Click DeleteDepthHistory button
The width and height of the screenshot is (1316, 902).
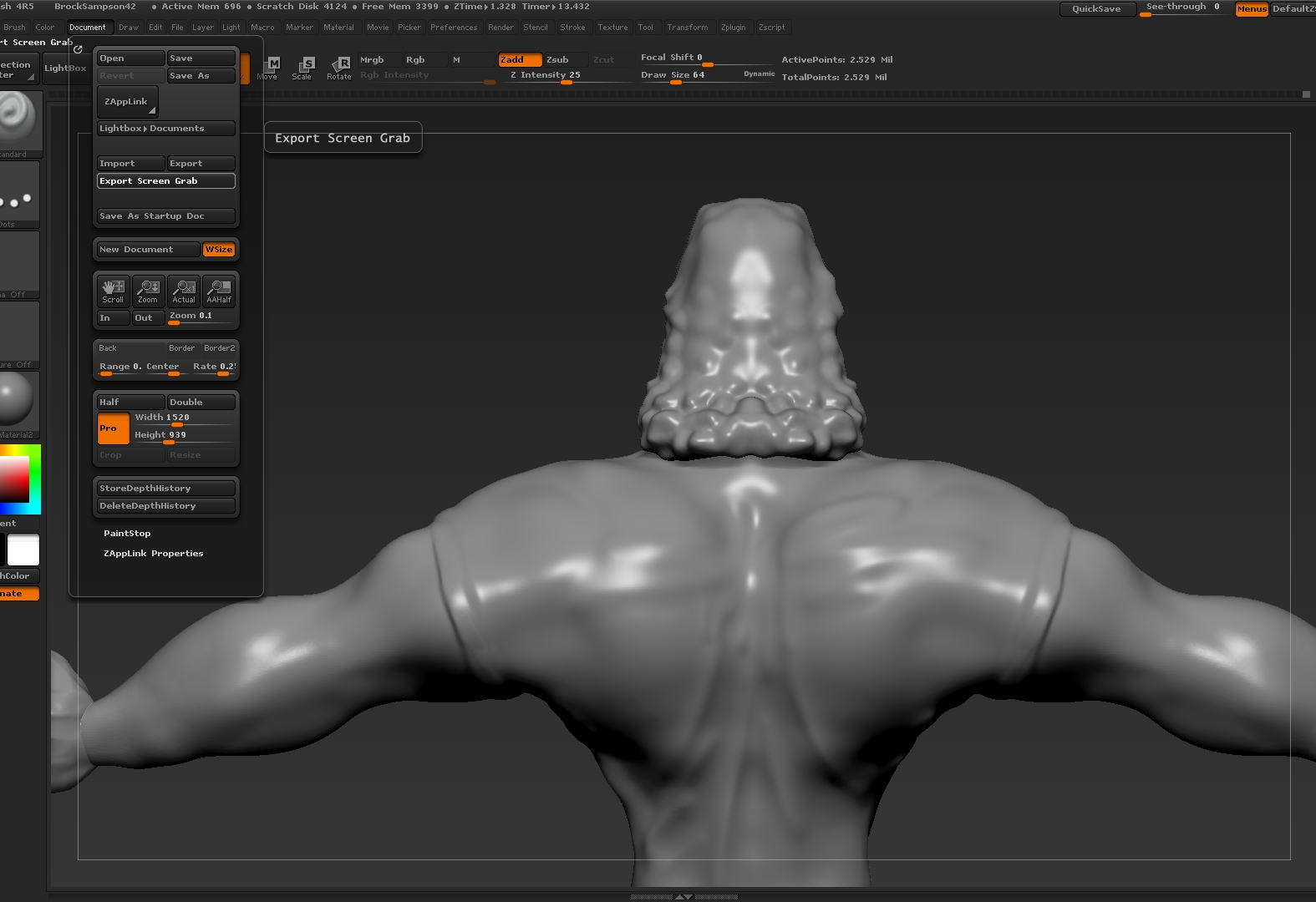(x=165, y=506)
